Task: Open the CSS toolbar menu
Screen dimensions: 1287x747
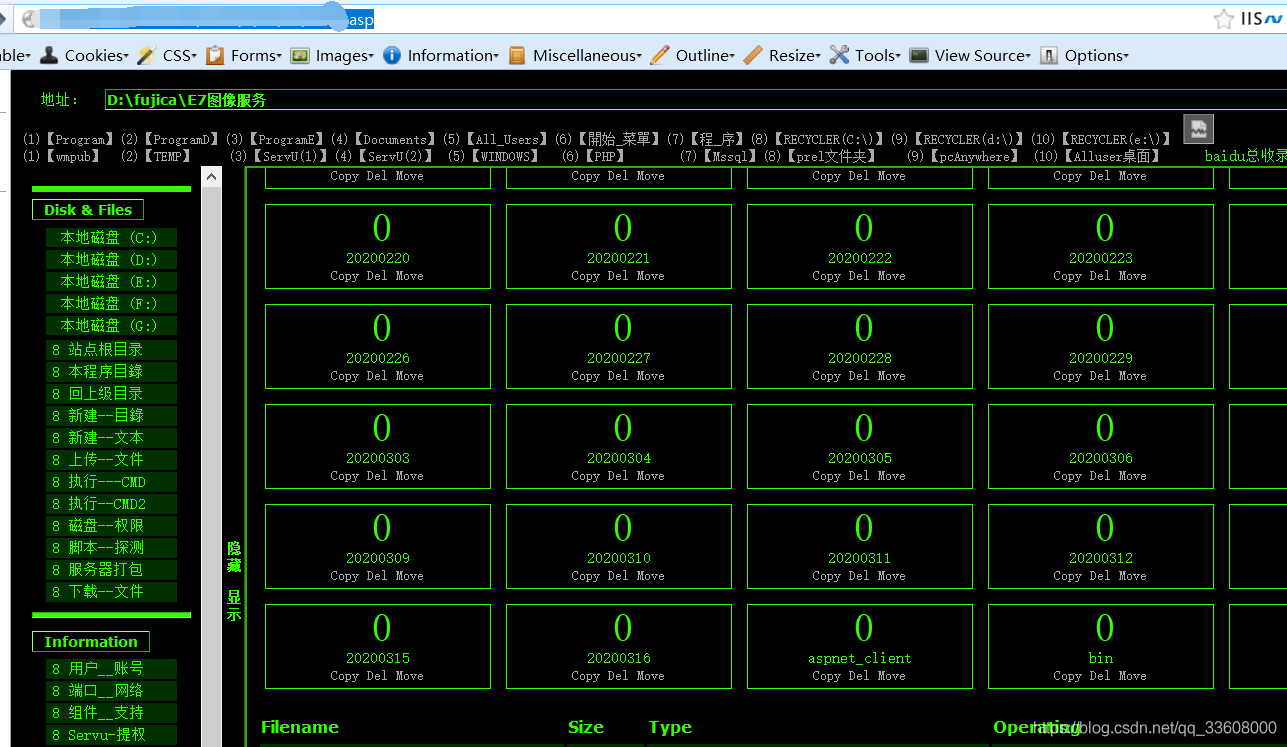Action: [167, 55]
